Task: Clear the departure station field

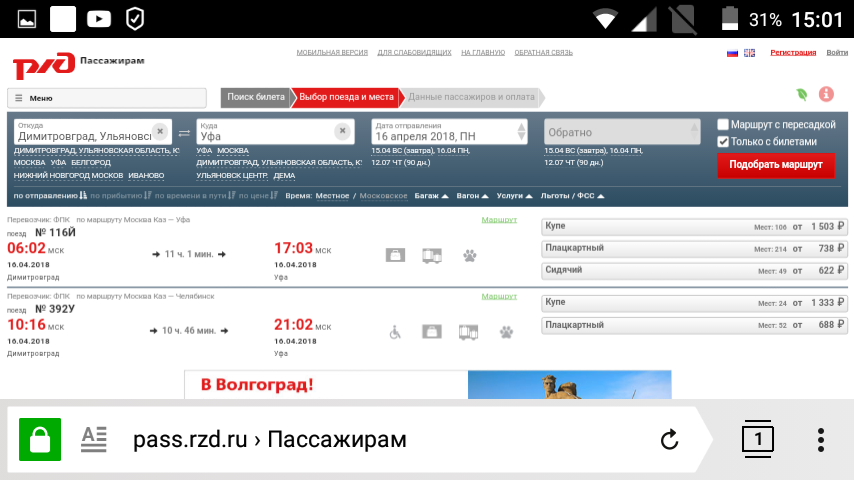Action: point(160,131)
